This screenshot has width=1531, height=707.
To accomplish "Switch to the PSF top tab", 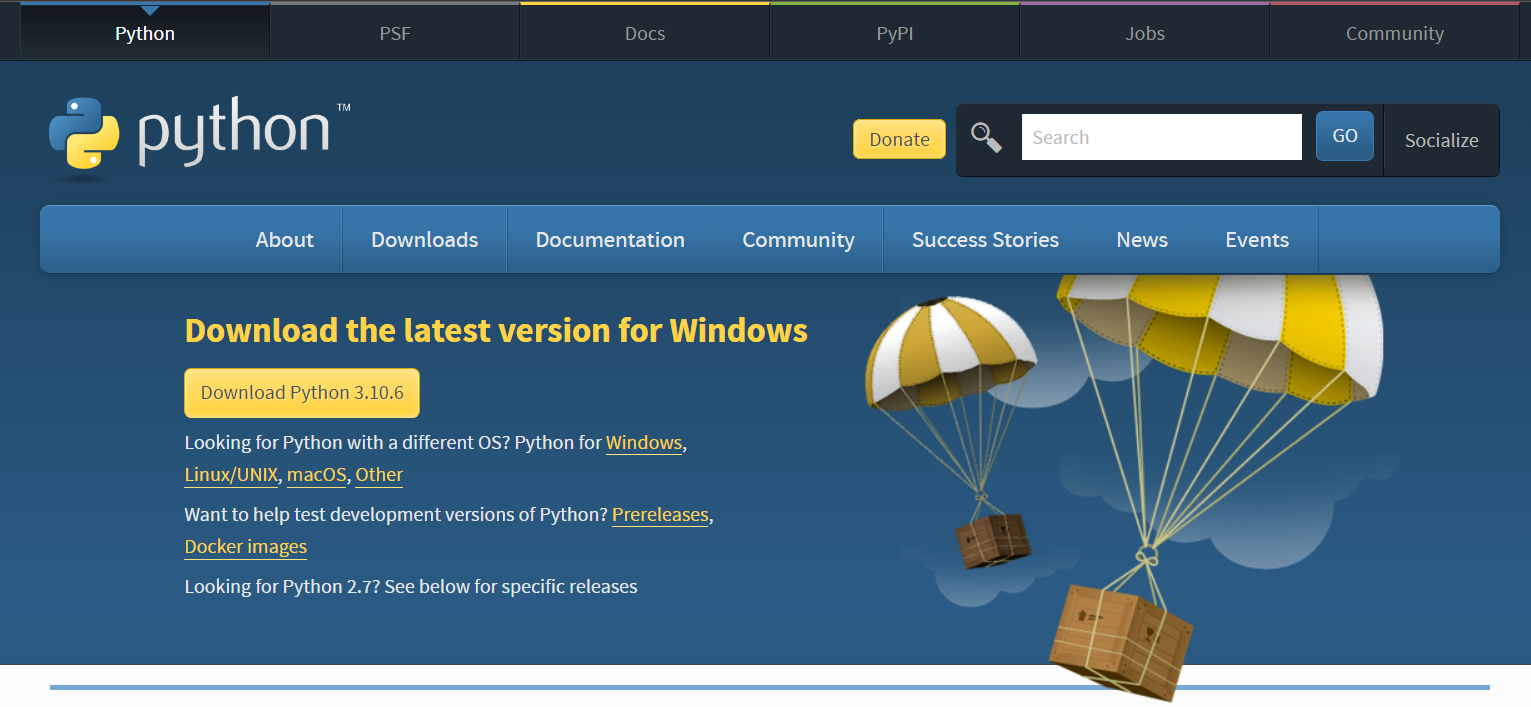I will point(395,33).
